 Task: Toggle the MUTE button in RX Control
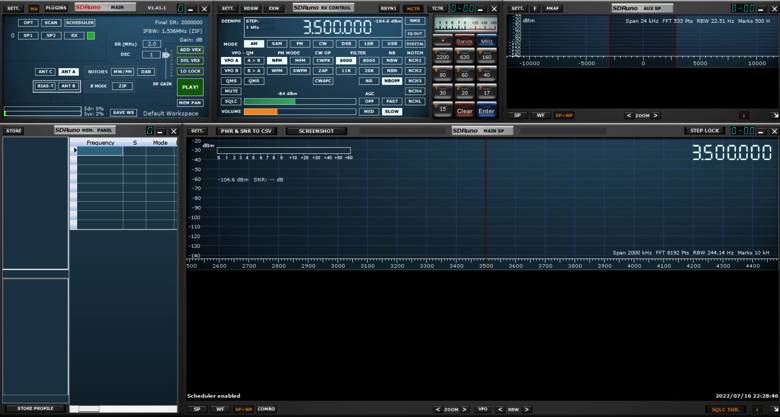[x=231, y=91]
